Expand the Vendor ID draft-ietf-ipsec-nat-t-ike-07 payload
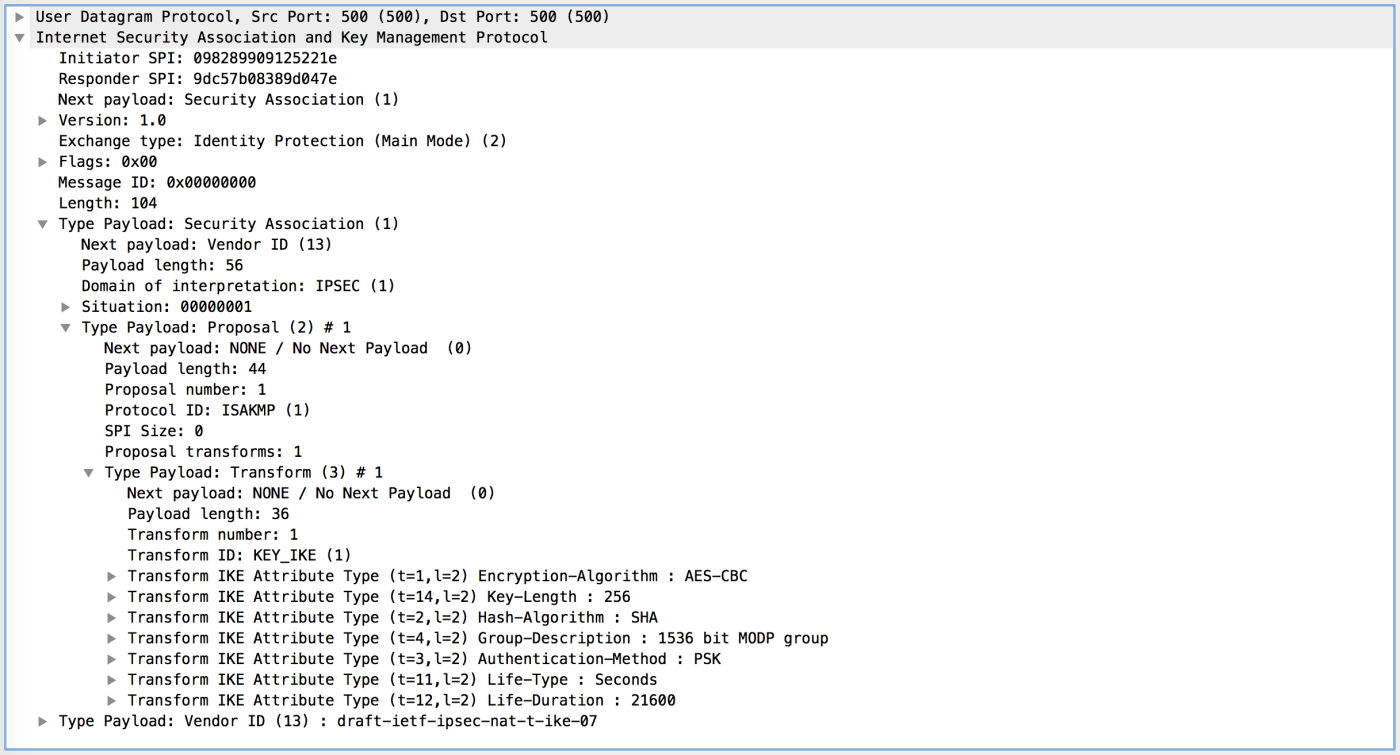Screen dimensions: 1400x755 click(43, 720)
